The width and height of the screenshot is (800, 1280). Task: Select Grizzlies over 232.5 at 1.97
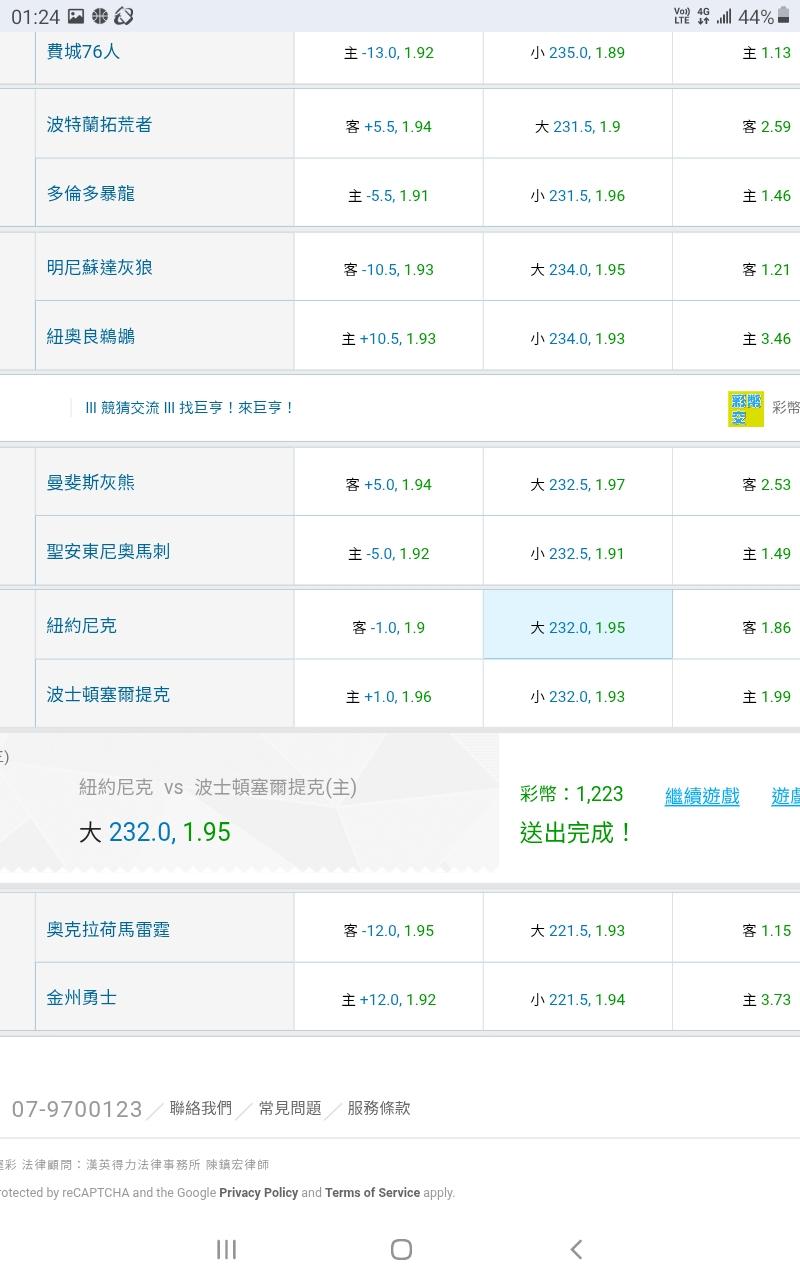click(577, 484)
